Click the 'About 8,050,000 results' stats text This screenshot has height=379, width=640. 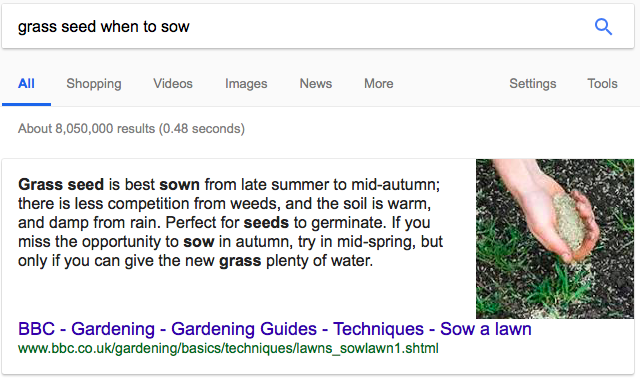[x=131, y=129]
